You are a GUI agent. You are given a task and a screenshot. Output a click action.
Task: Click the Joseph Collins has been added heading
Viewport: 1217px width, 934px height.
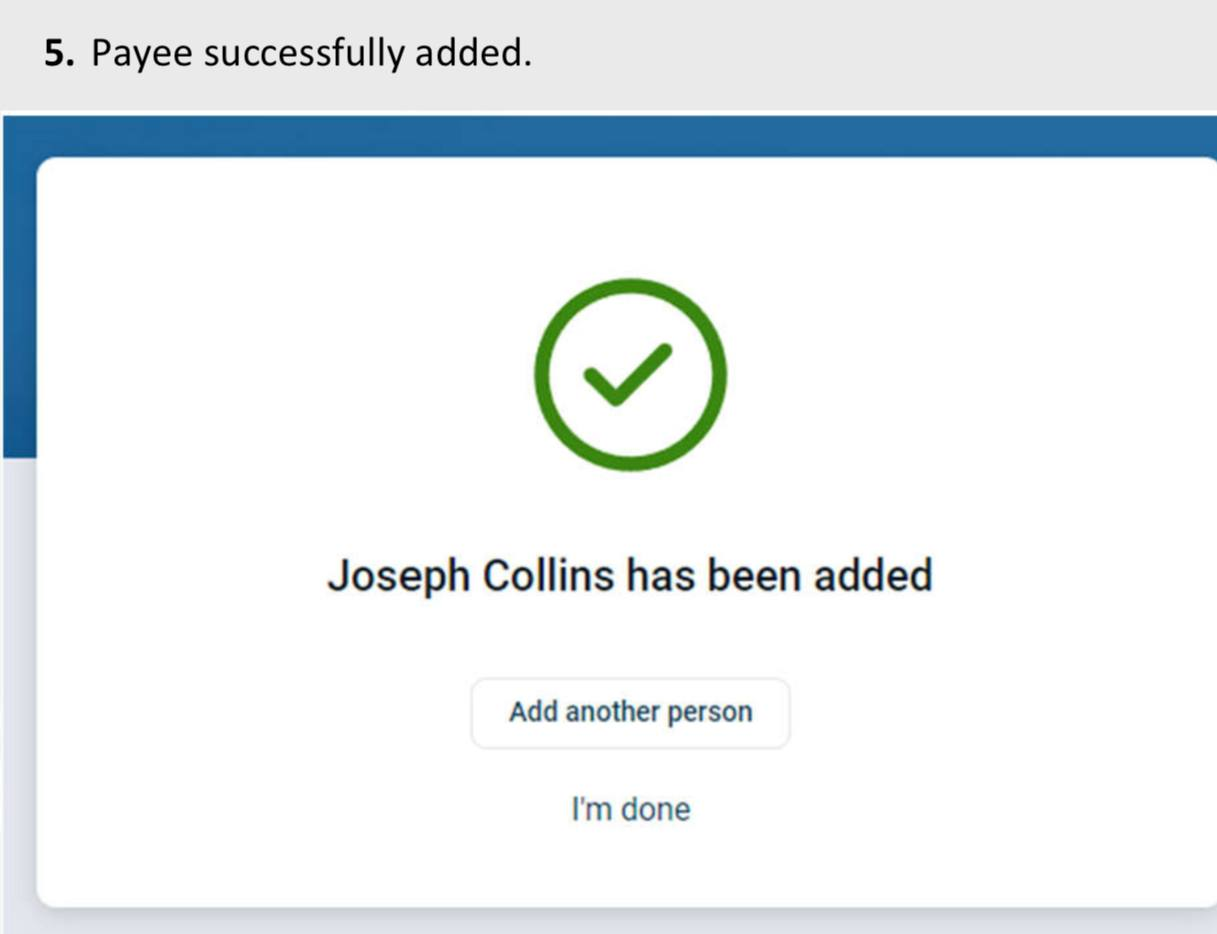click(x=630, y=576)
